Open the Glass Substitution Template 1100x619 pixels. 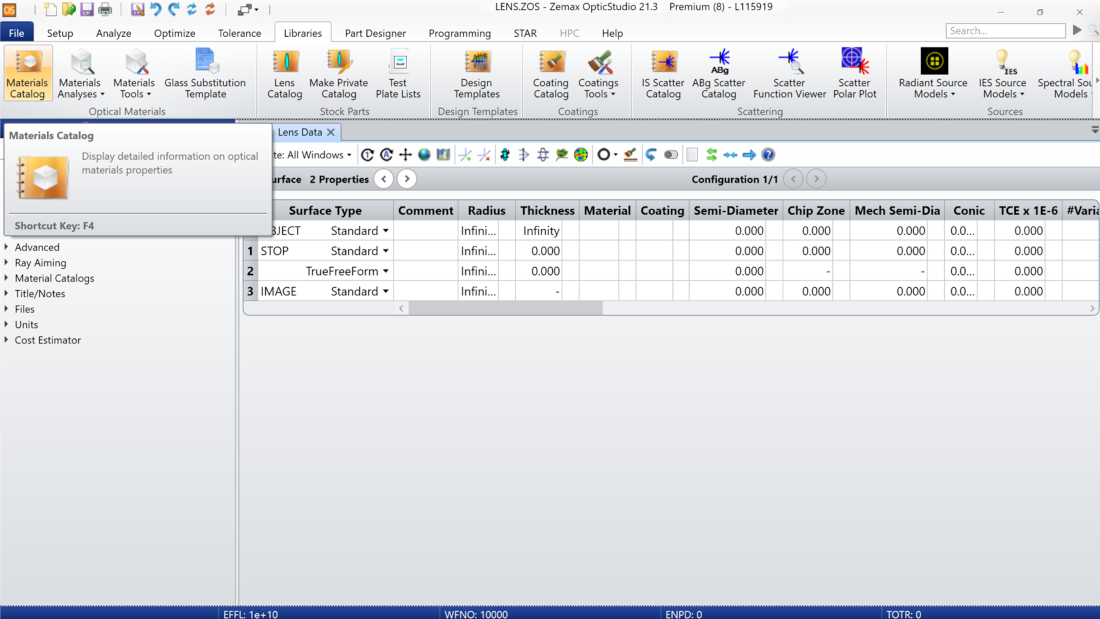pos(205,74)
